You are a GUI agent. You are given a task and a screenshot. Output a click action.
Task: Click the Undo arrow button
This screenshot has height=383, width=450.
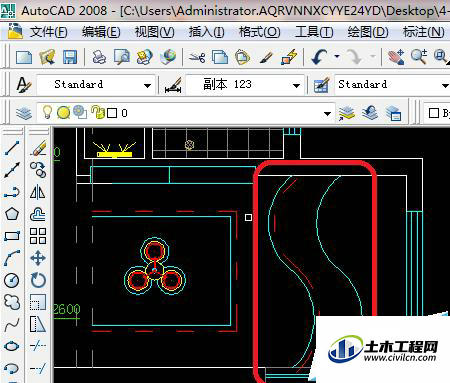tap(319, 57)
